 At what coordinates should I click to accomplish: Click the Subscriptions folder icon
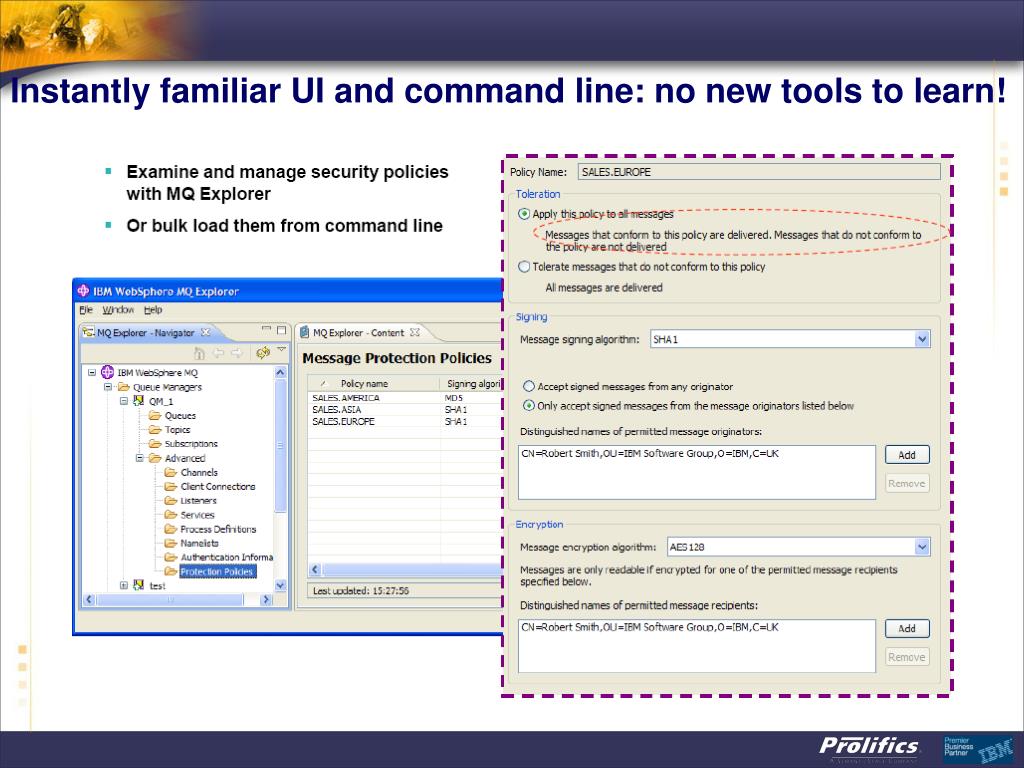(x=155, y=443)
